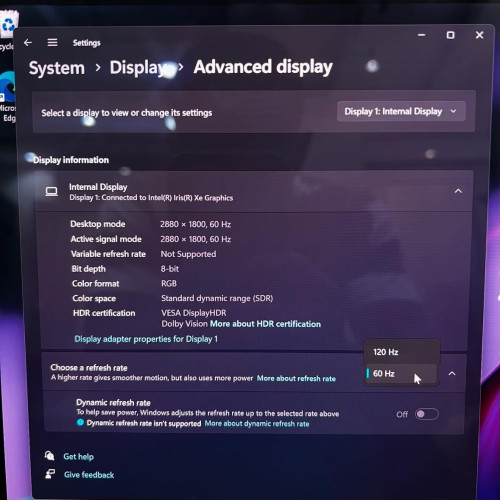Collapse the Choose a refresh rate section

[x=452, y=374]
